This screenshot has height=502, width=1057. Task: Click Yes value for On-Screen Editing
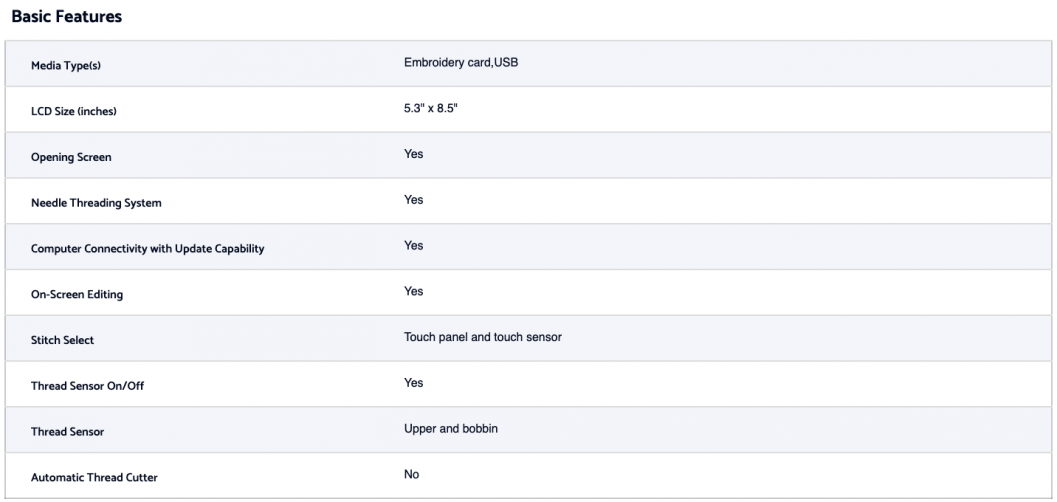(414, 292)
